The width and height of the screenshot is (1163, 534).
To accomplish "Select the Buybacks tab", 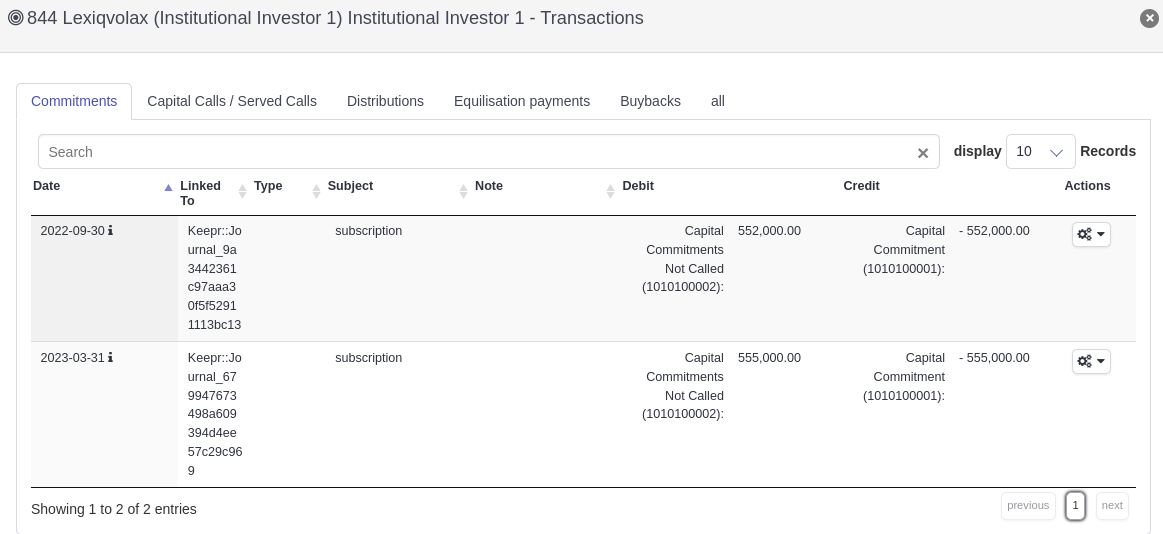I will point(650,101).
